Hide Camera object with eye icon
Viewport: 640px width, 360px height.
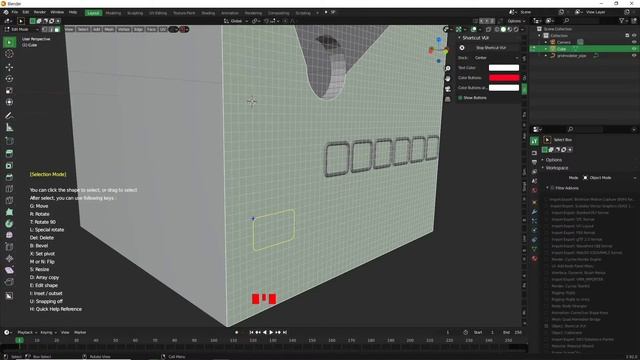634,42
